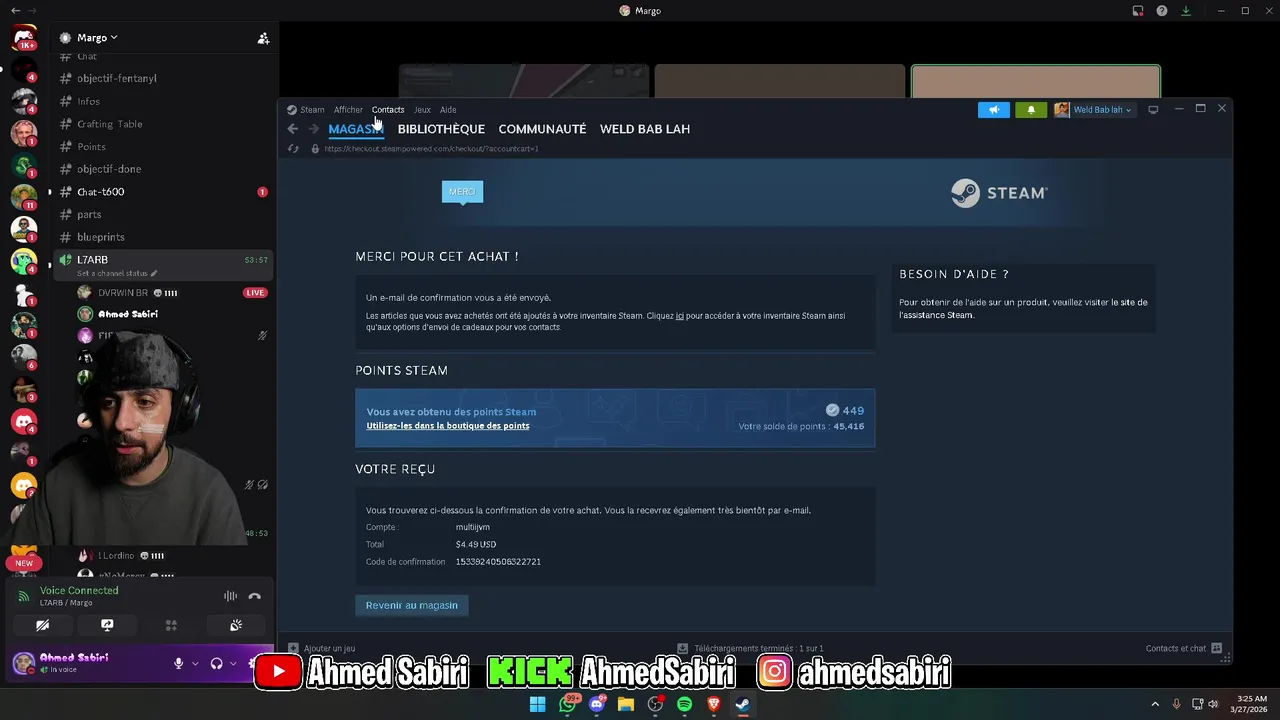
Task: Mute microphone in Discord user panel
Action: point(178,663)
